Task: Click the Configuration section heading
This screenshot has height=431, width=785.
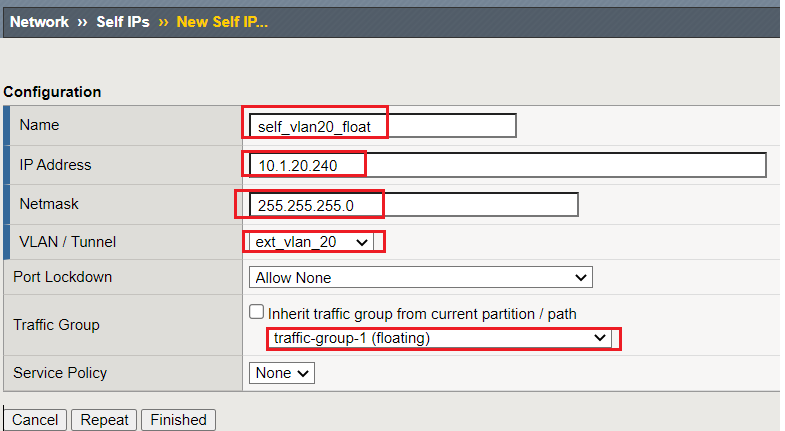Action: tap(52, 92)
